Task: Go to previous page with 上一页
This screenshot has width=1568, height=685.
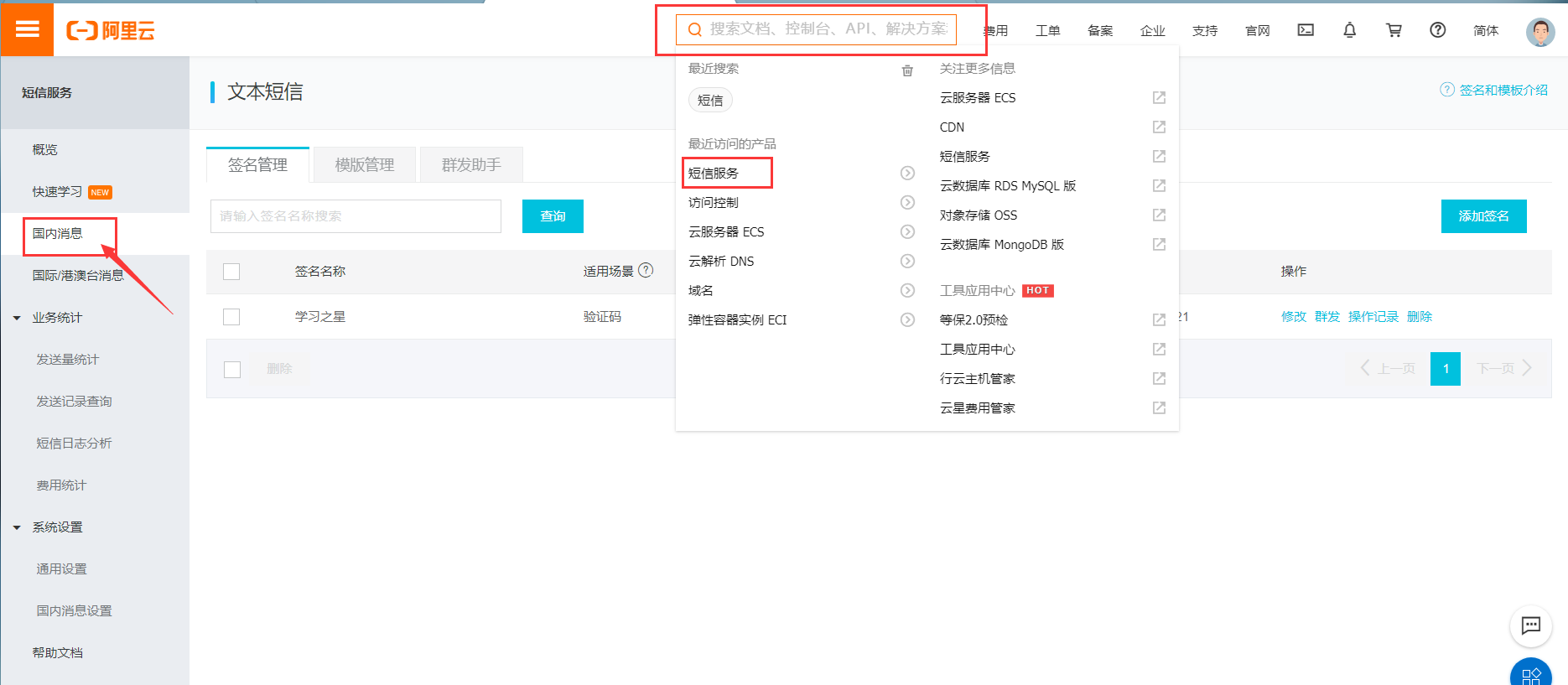Action: [1388, 369]
